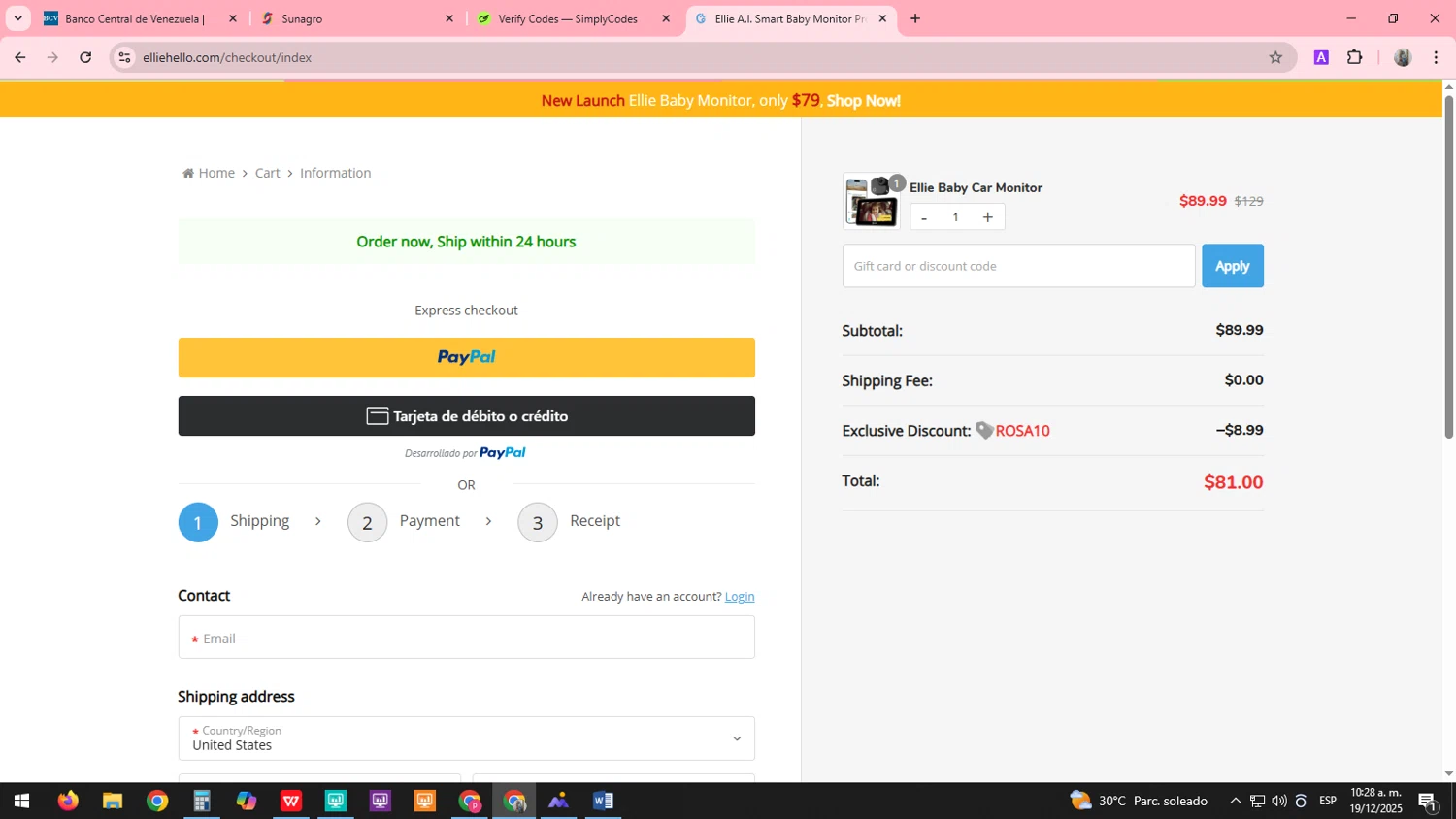Go to Cart breadcrumb
Viewport: 1456px width, 819px height.
tap(267, 173)
